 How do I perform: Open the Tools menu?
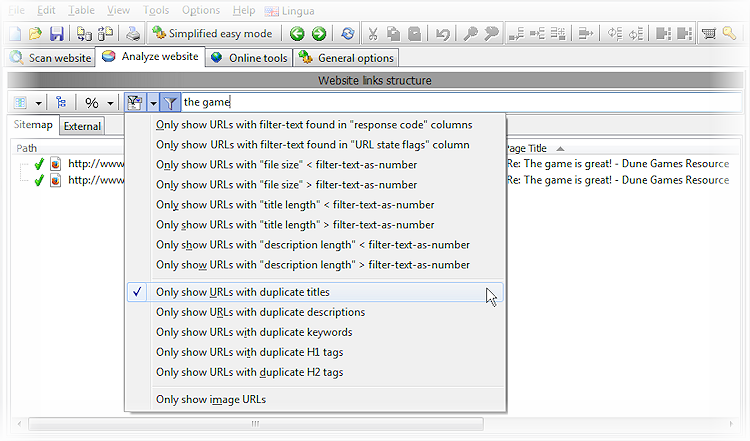(156, 10)
